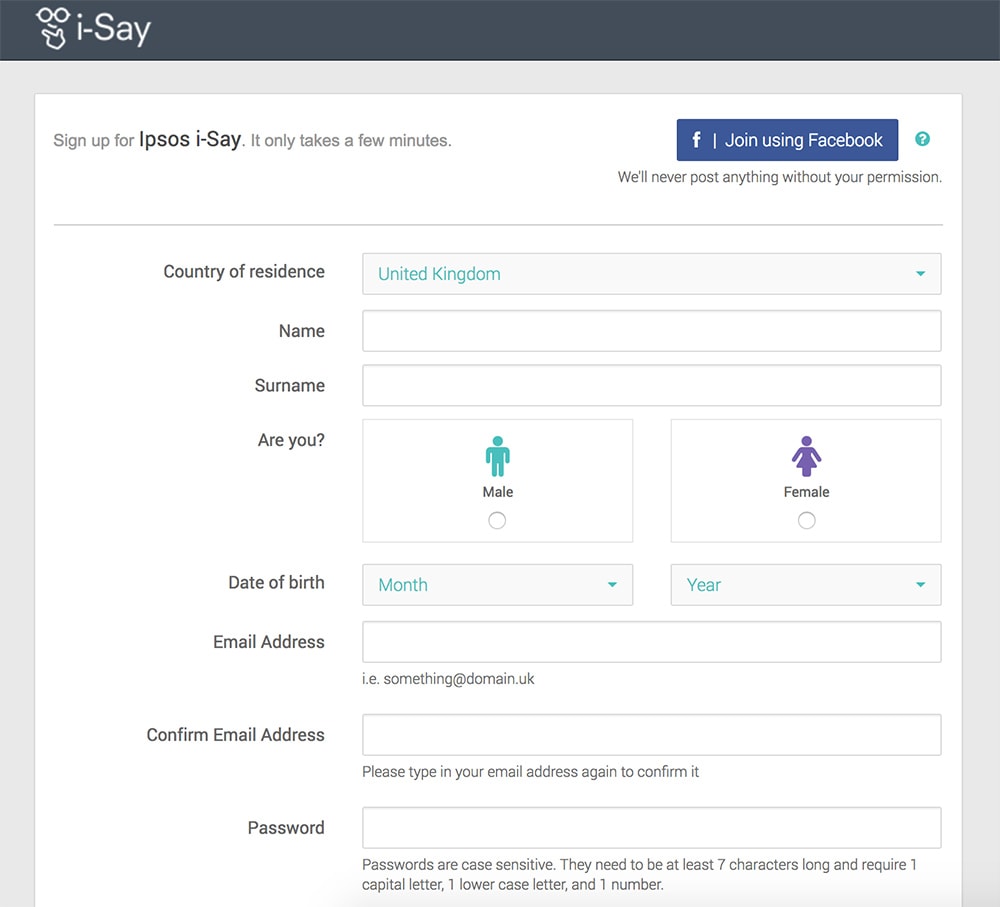
Task: Click the 'Surname' field label
Action: [290, 385]
